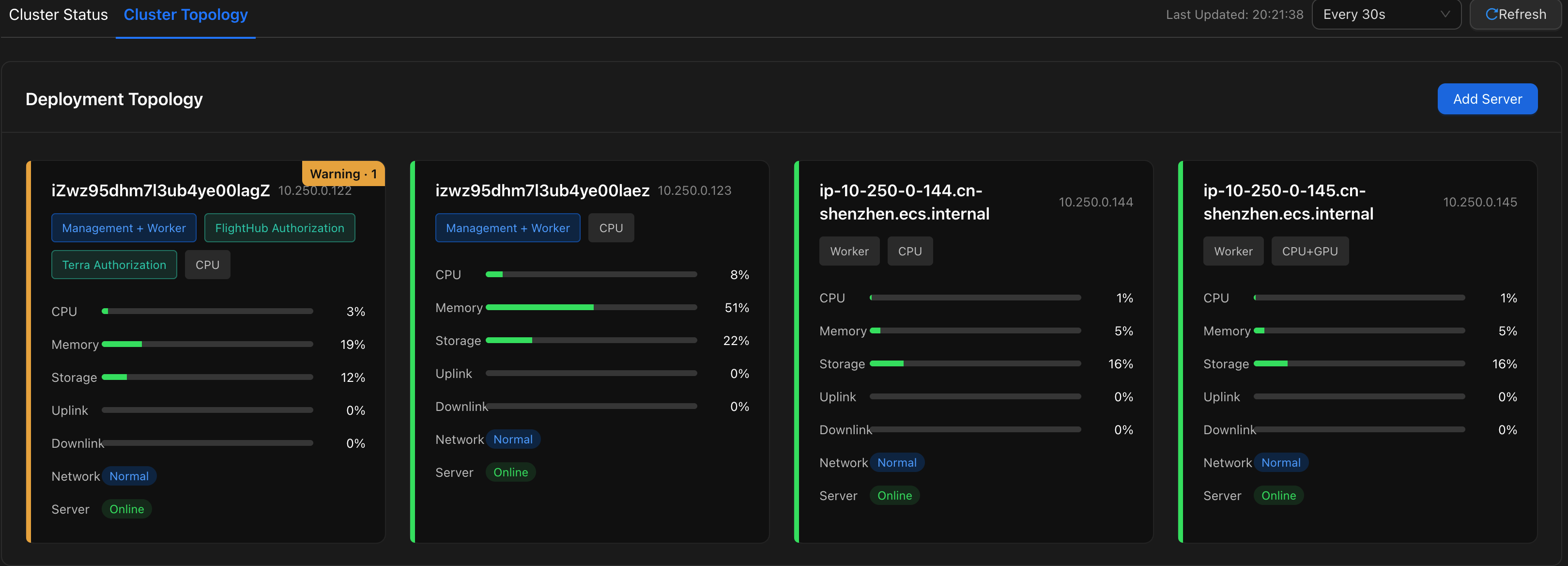Click hostname ip-10-250-0-145.cn-shenzhen.ecs.internal
This screenshot has height=566, width=1568.
pos(1288,202)
